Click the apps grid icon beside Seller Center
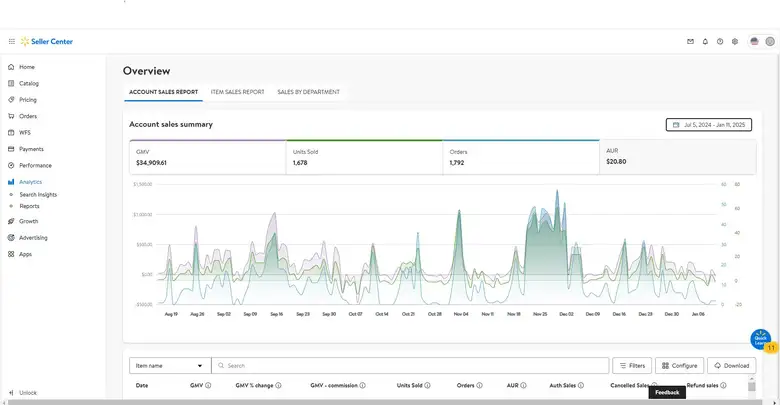Viewport: 780px width, 405px height. 12,42
